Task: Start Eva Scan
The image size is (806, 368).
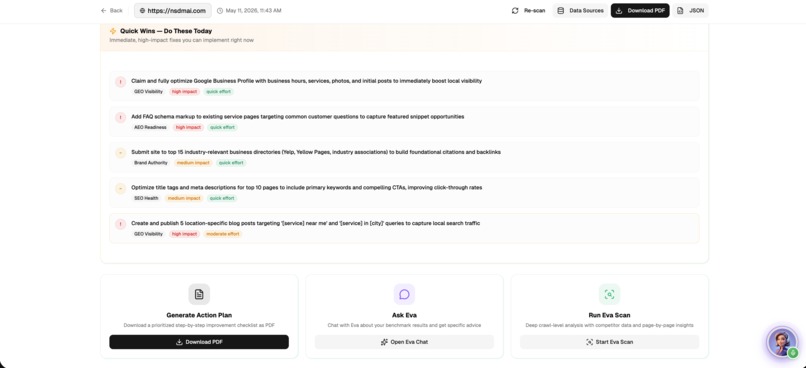Action: click(609, 342)
